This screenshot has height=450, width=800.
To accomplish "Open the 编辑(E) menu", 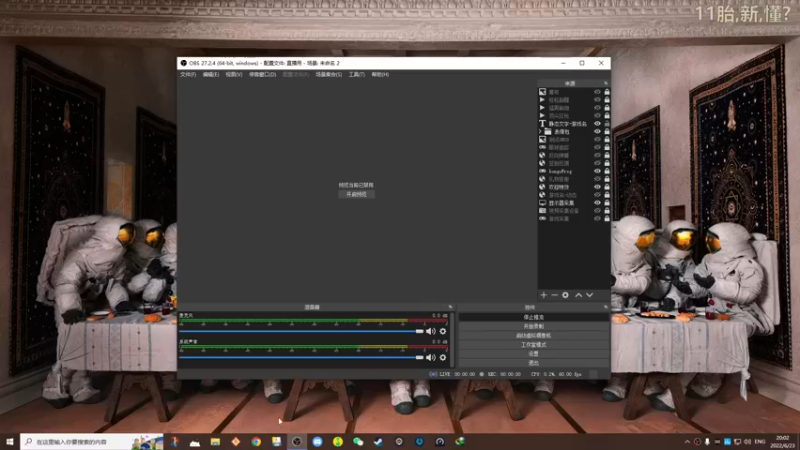I will point(211,74).
